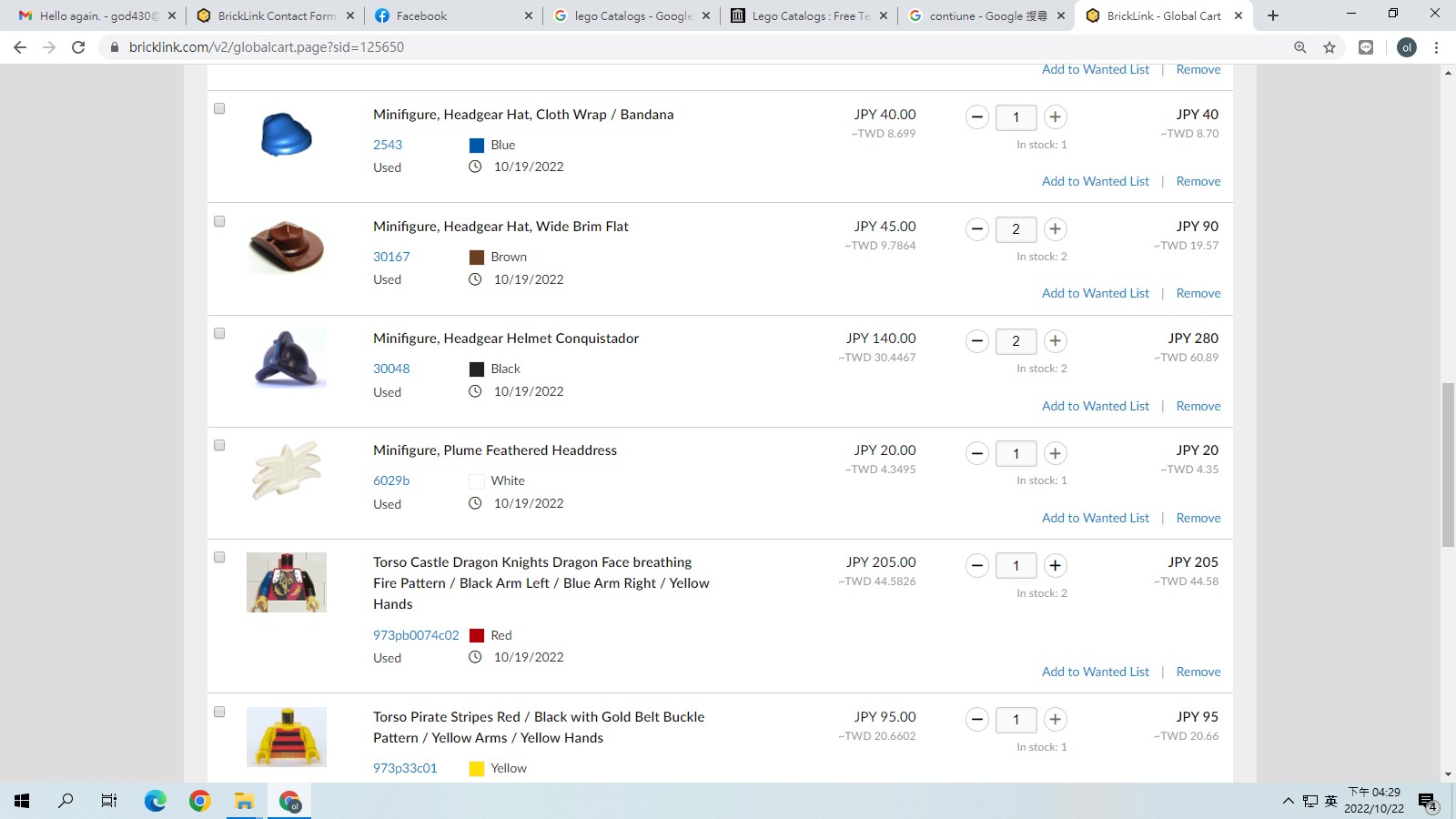This screenshot has height=819, width=1456.
Task: Open the browser zoom magnifier icon
Action: click(x=1300, y=47)
